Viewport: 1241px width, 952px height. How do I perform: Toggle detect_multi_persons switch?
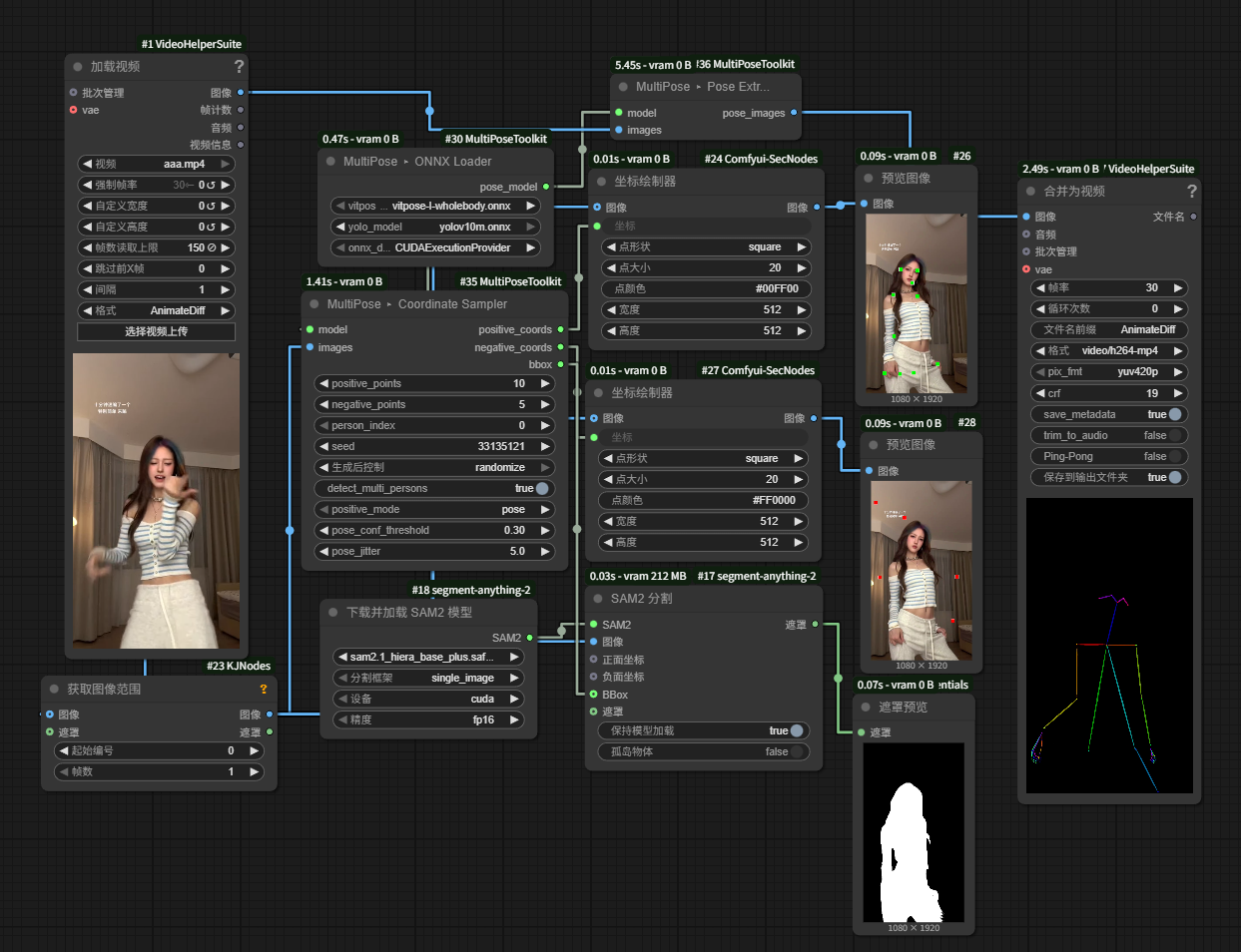tap(541, 489)
